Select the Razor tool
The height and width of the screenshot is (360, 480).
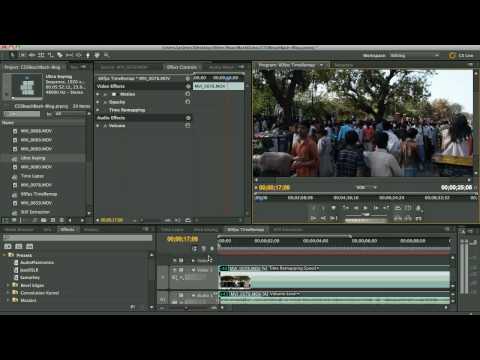coord(60,55)
